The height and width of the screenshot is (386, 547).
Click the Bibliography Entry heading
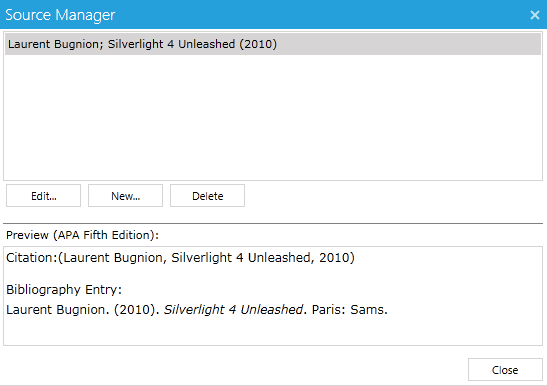click(64, 290)
